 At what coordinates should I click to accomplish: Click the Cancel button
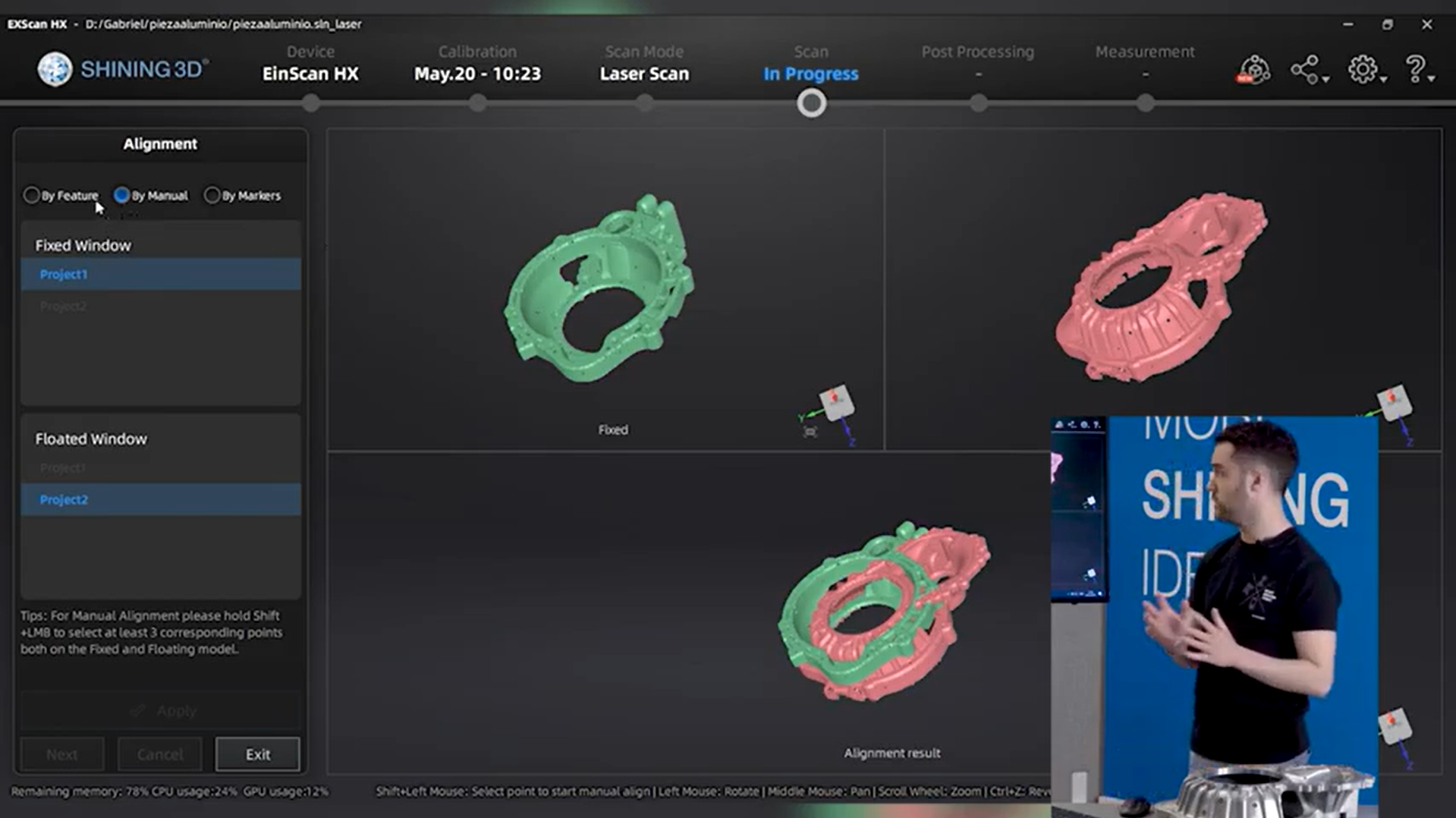pyautogui.click(x=159, y=754)
